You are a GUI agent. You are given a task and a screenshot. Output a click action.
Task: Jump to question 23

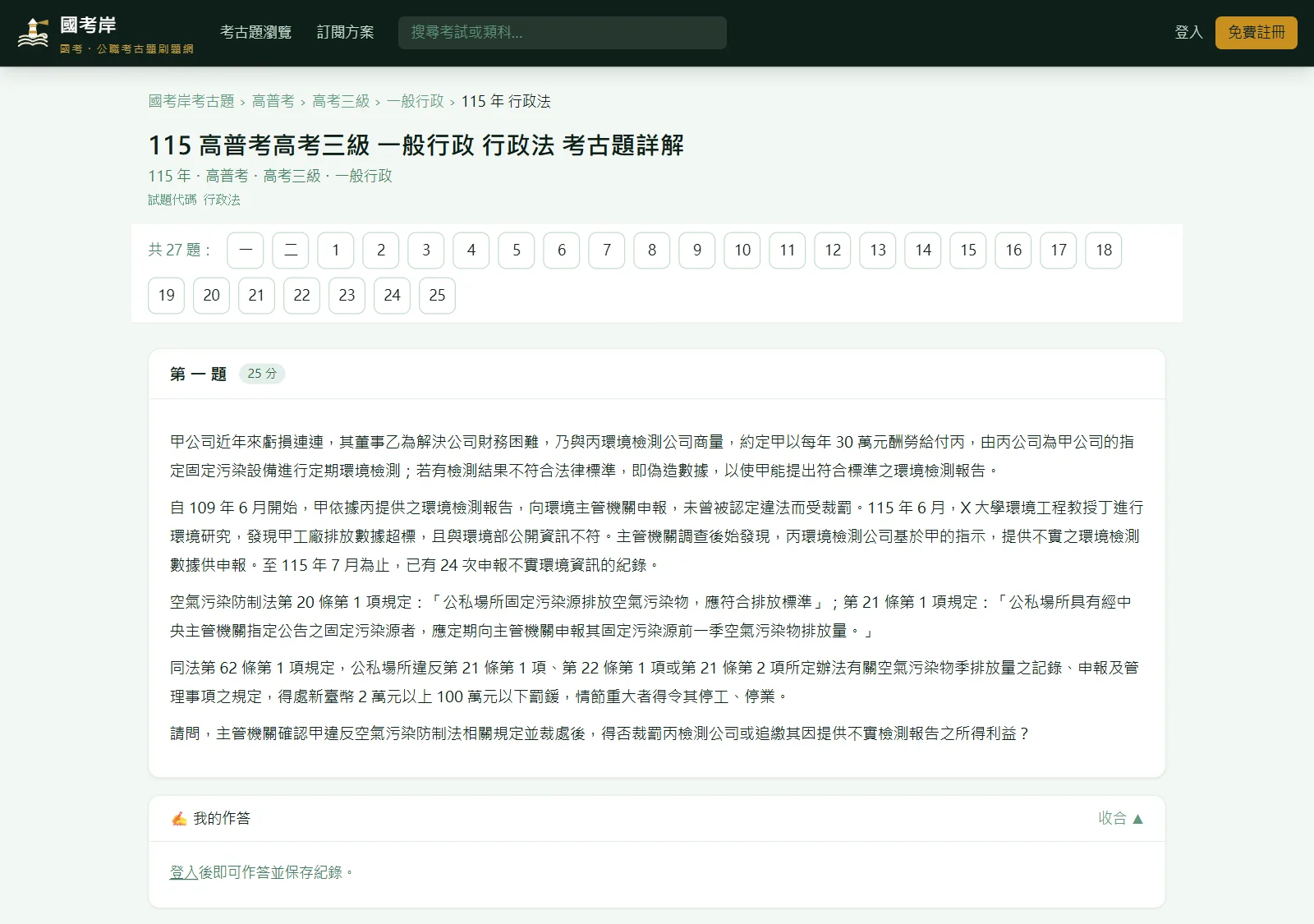click(347, 296)
